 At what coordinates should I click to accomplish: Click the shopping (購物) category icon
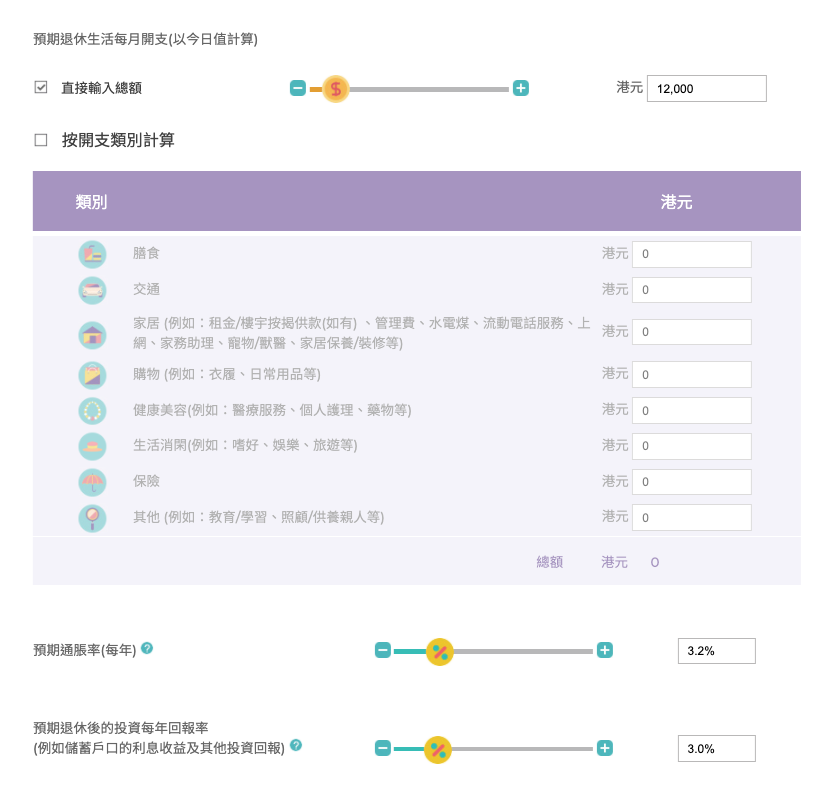coord(92,375)
